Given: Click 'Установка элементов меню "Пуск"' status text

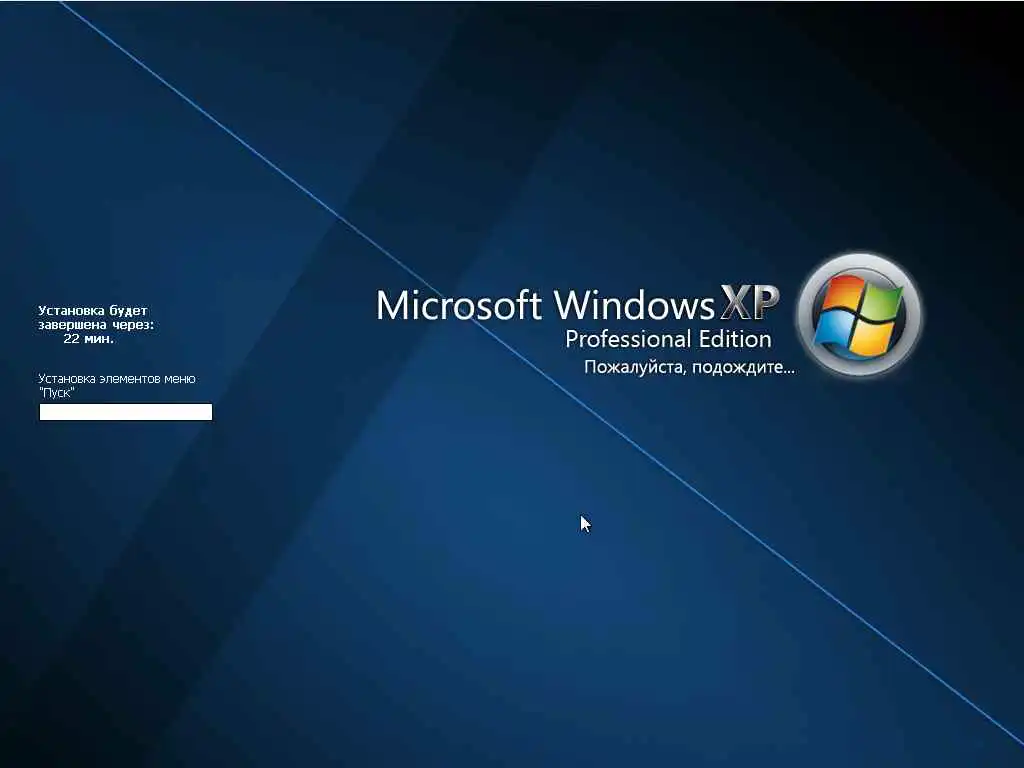Looking at the screenshot, I should point(117,385).
